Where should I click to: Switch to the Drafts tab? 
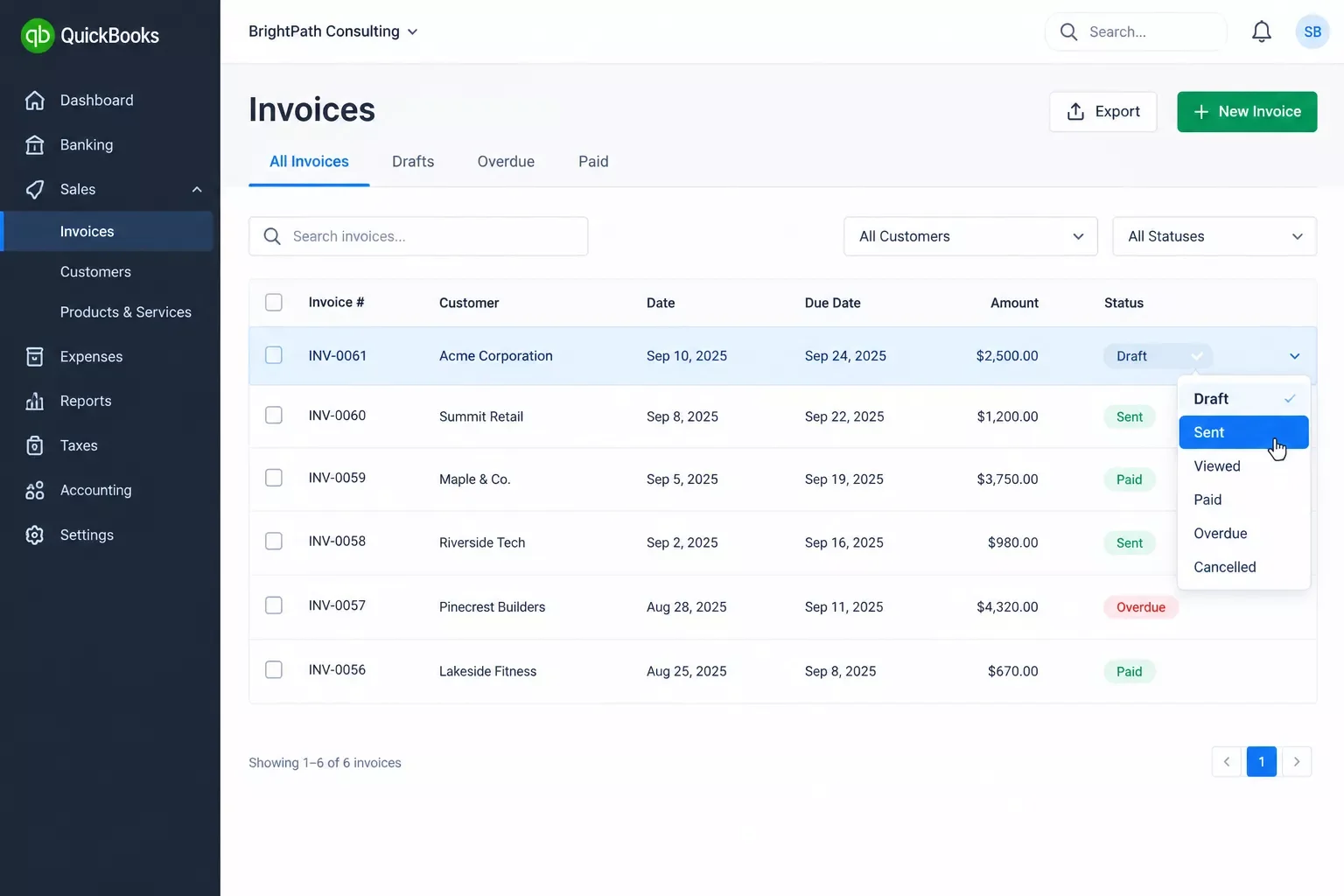[x=413, y=162]
